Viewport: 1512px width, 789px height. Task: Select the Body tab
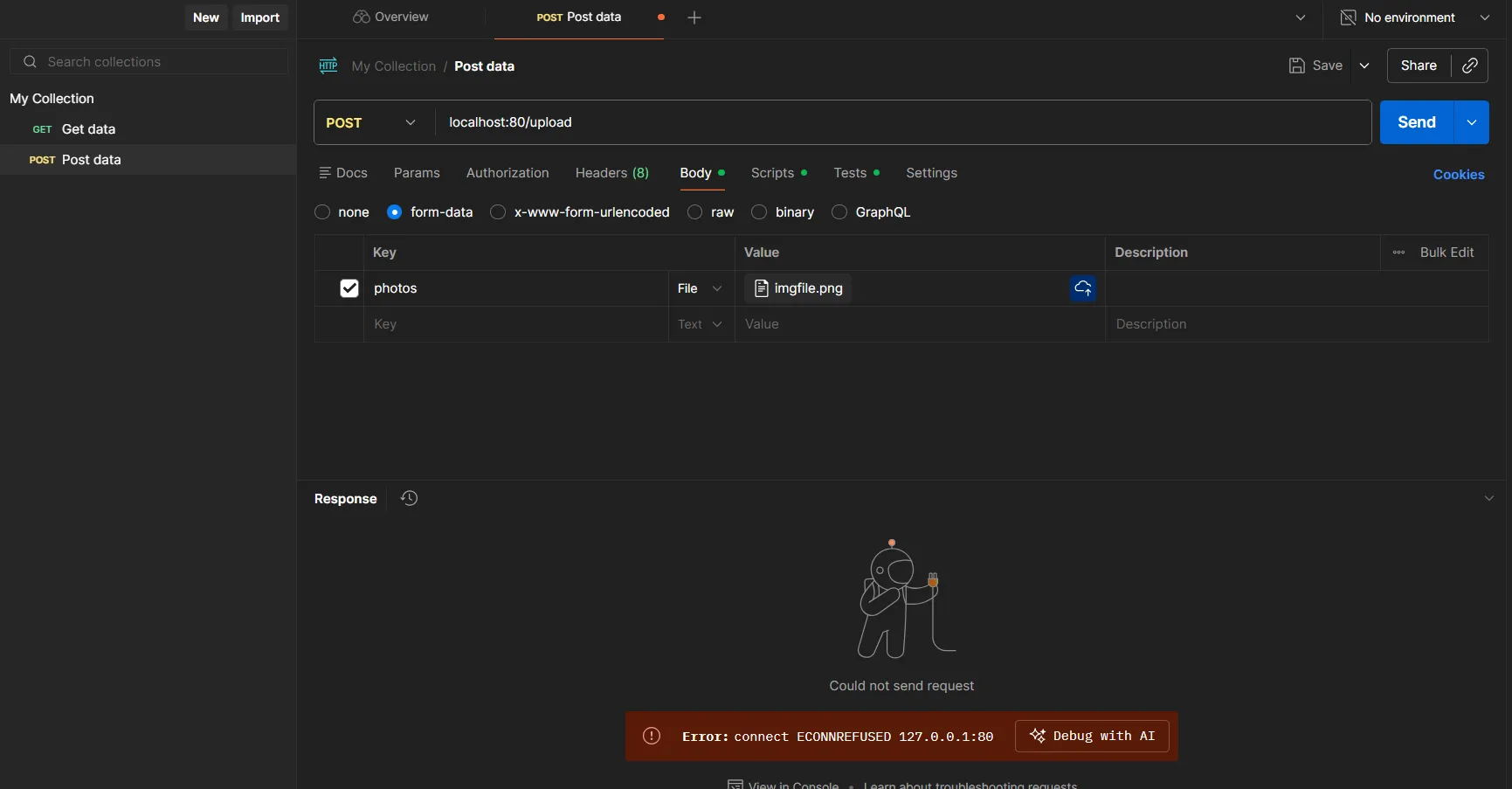701,173
